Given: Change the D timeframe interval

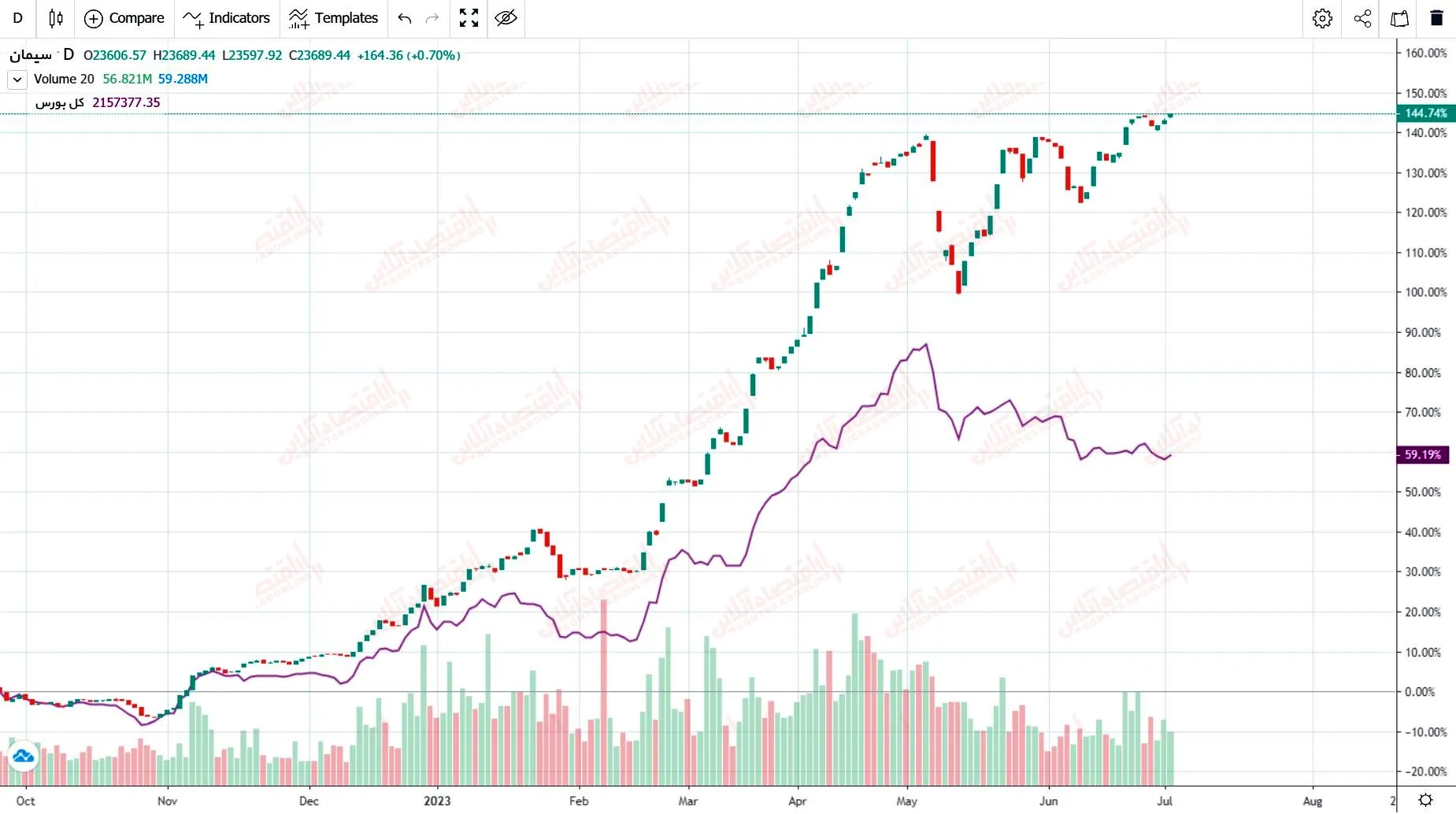Looking at the screenshot, I should [x=18, y=18].
